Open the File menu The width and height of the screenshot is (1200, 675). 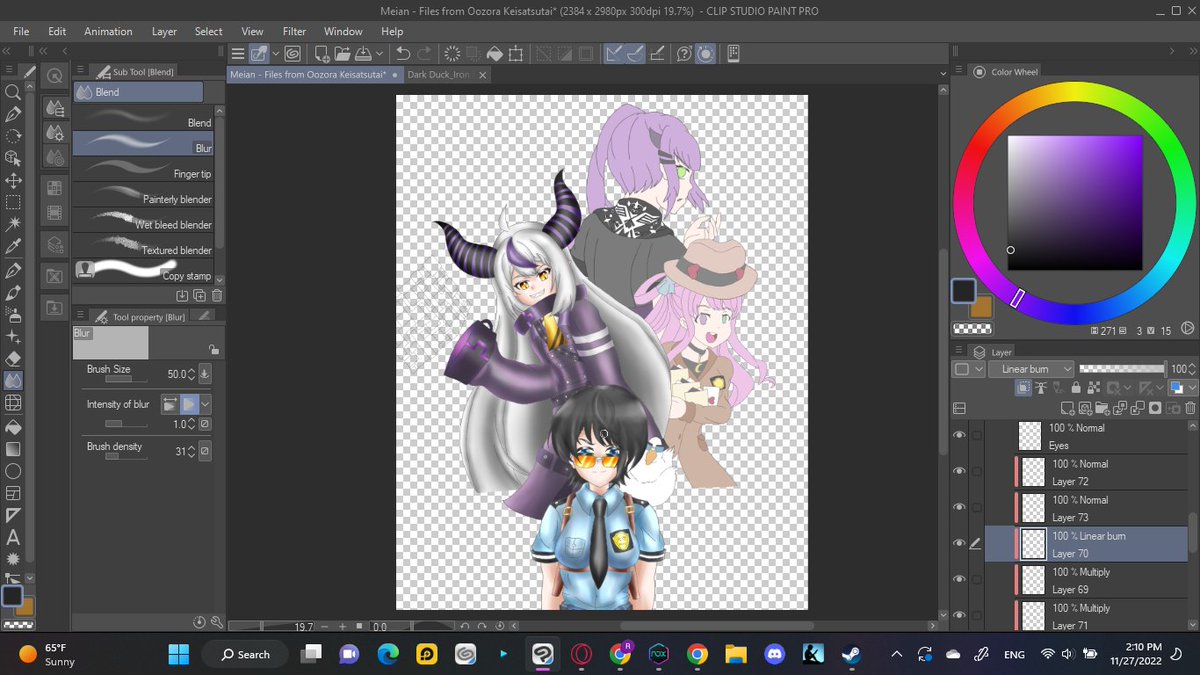[x=21, y=31]
